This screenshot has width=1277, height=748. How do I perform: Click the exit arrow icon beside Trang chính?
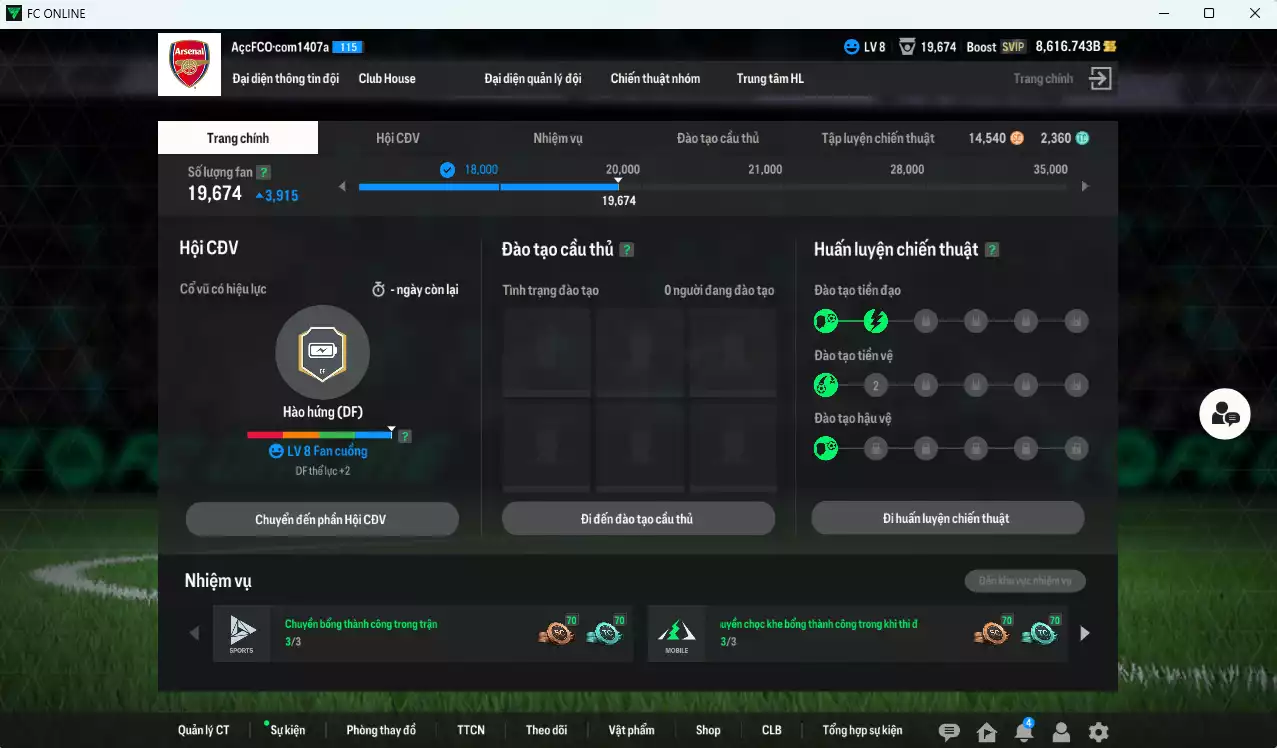[1100, 79]
